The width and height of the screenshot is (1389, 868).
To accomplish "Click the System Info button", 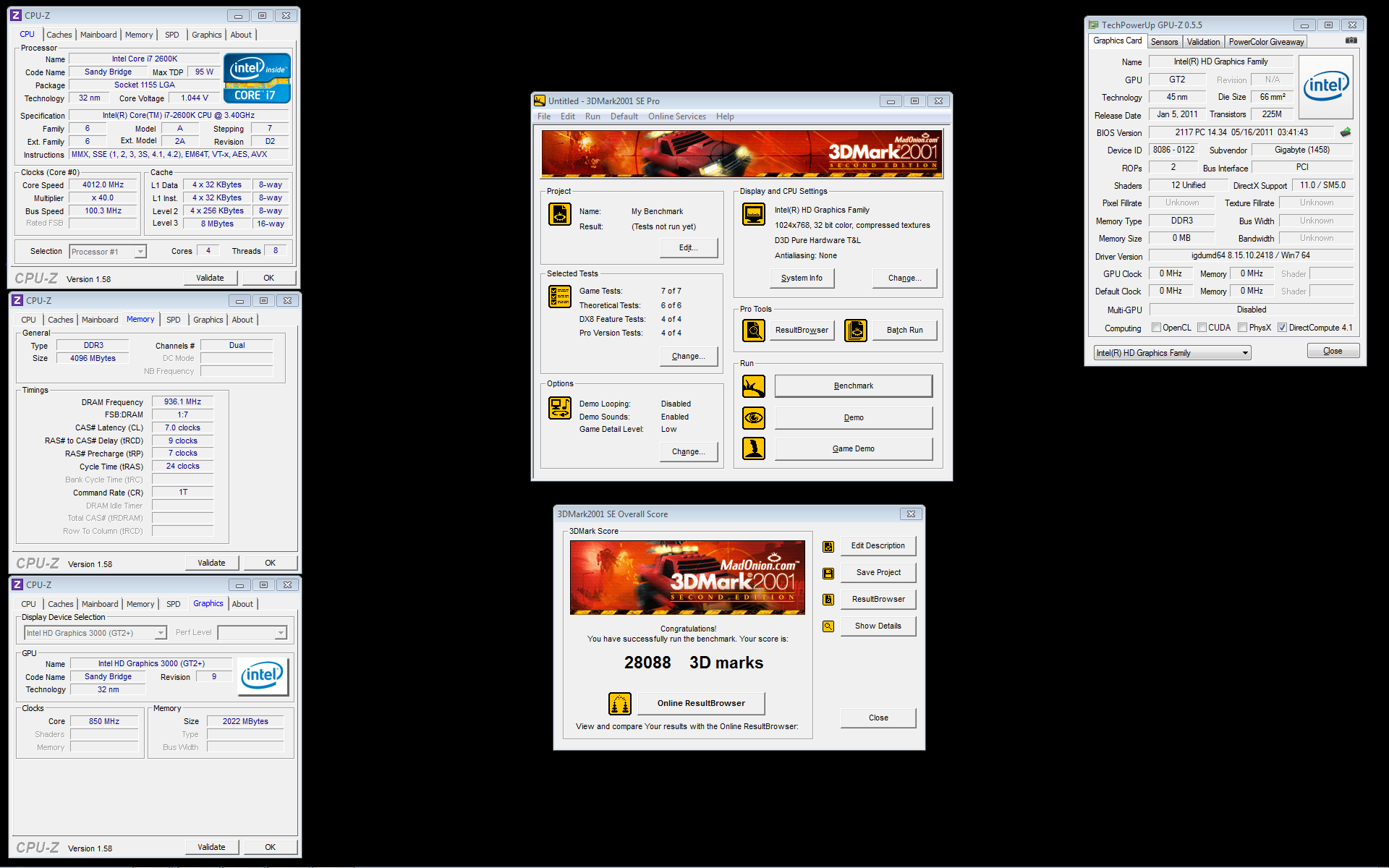I will [802, 278].
